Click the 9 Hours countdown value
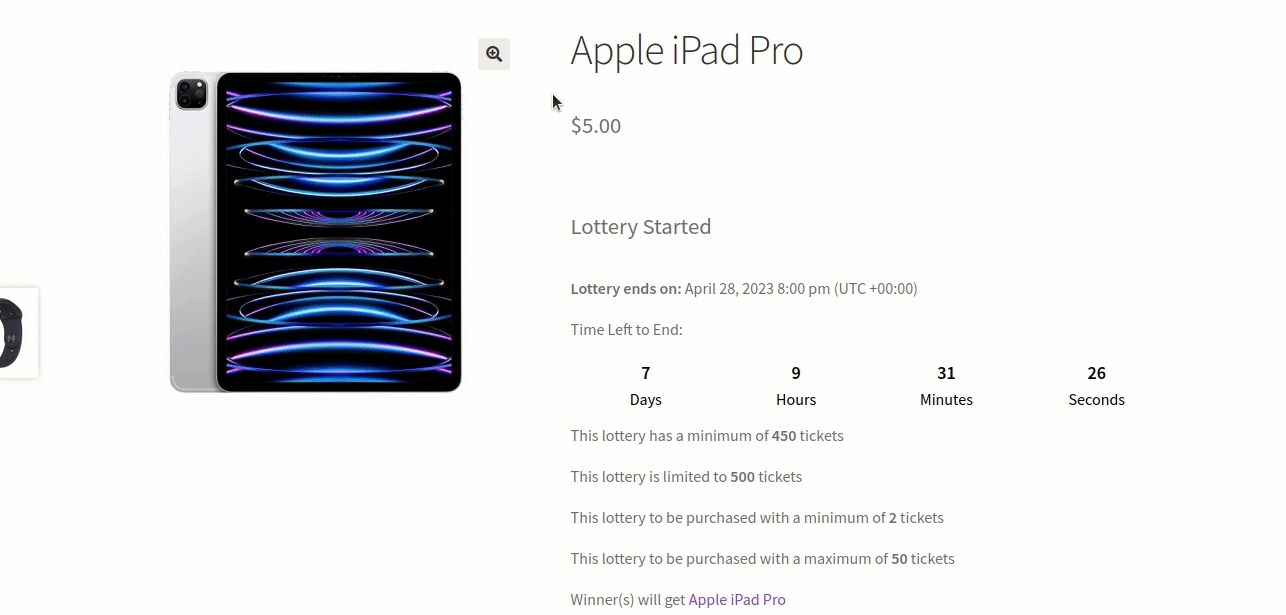 [x=796, y=373]
